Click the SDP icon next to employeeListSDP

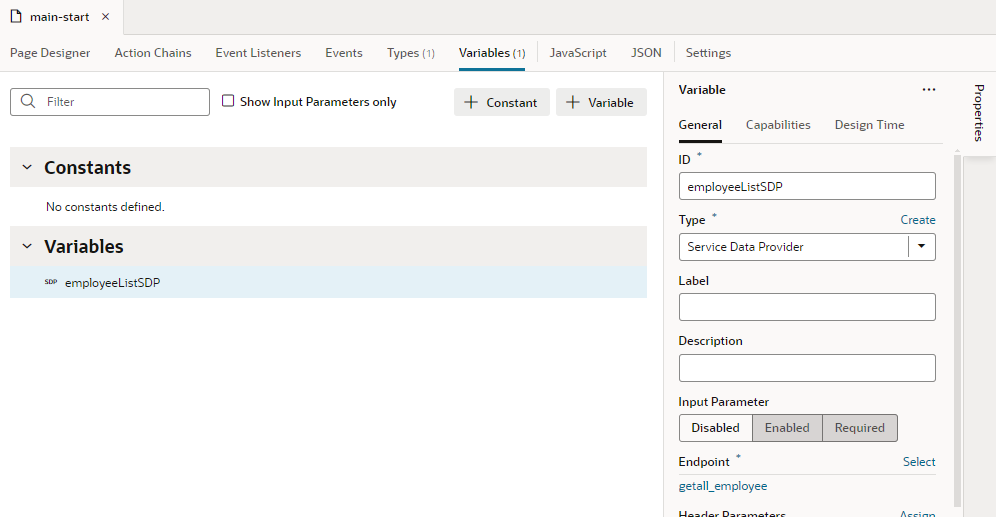coord(51,282)
